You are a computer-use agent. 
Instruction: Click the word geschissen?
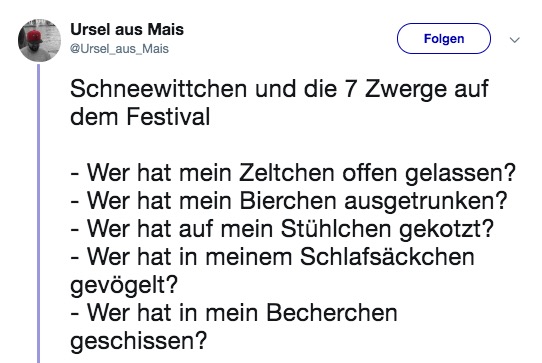pyautogui.click(x=138, y=342)
